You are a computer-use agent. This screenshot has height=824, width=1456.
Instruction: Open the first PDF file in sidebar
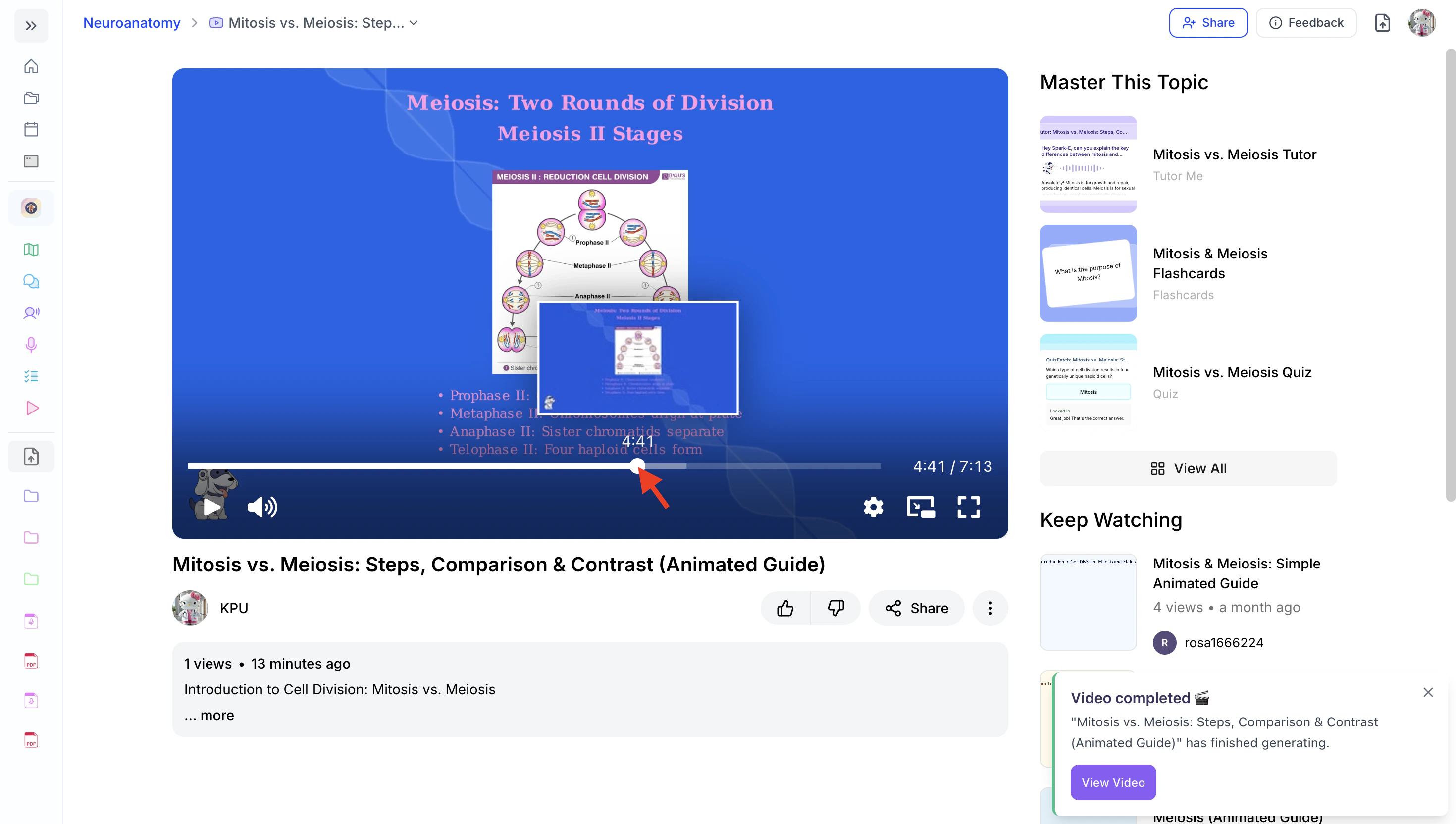[31, 661]
